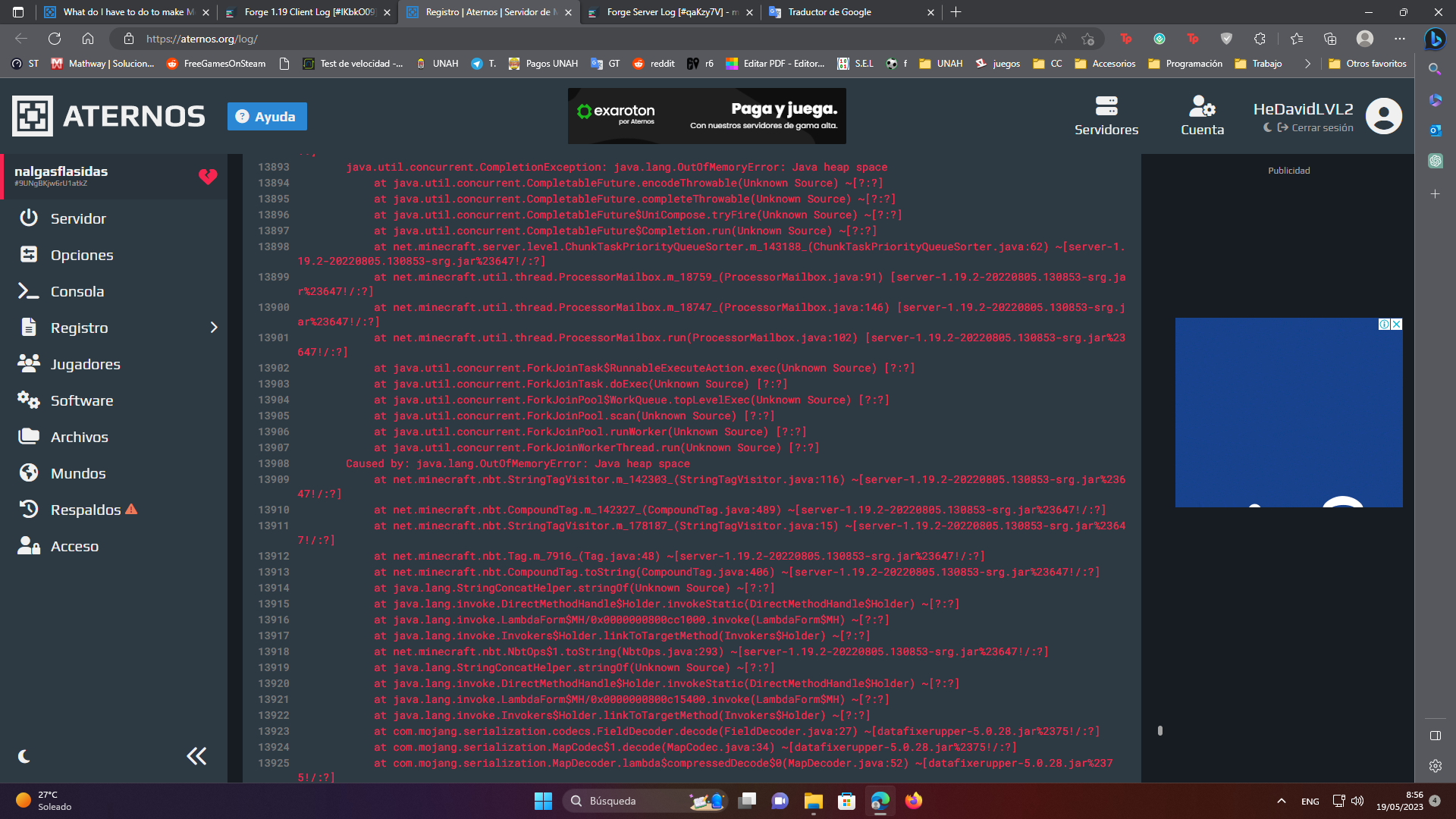Open Mathway bookmark

[102, 64]
